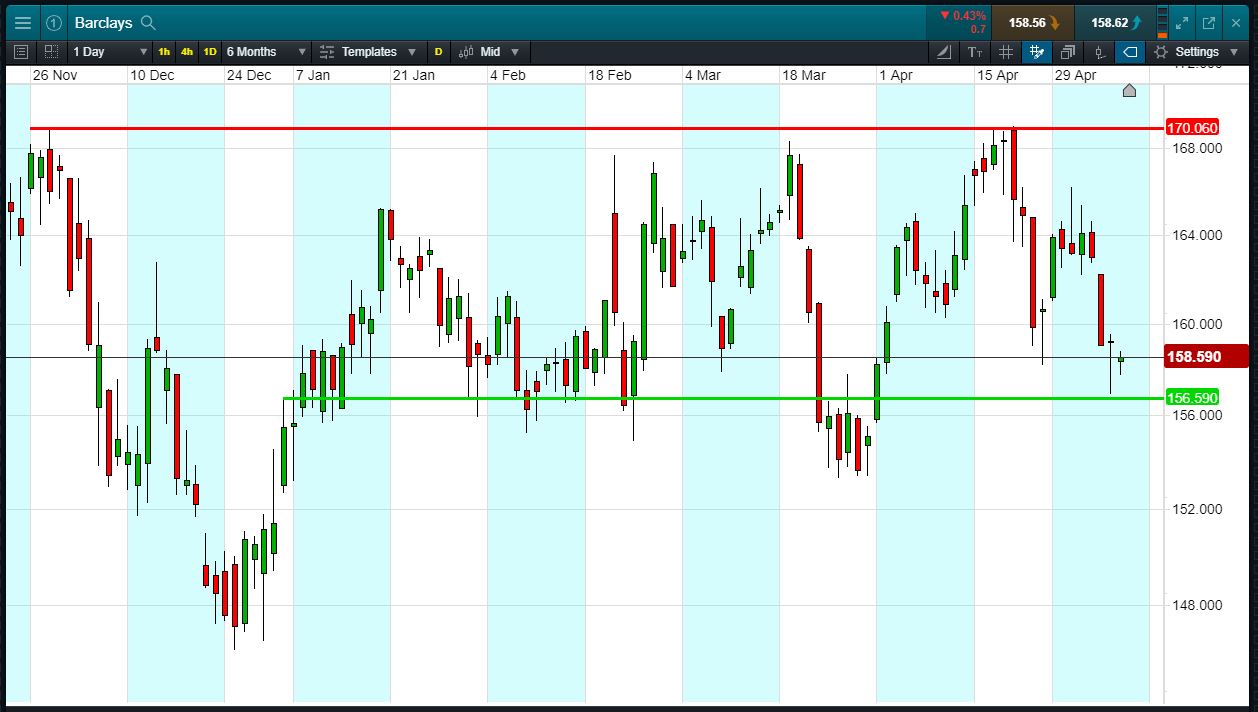
Task: Click the 4 Feb date axis label
Action: [507, 75]
